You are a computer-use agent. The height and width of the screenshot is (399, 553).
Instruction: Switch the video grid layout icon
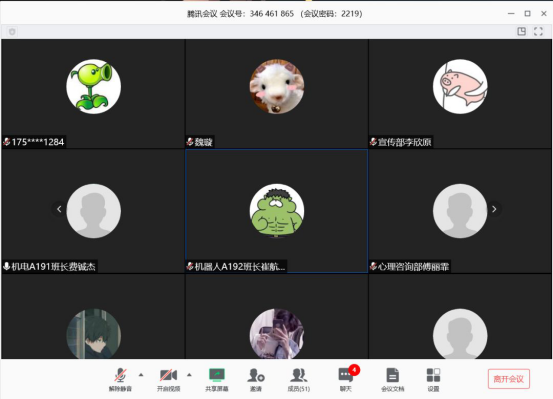coord(521,31)
